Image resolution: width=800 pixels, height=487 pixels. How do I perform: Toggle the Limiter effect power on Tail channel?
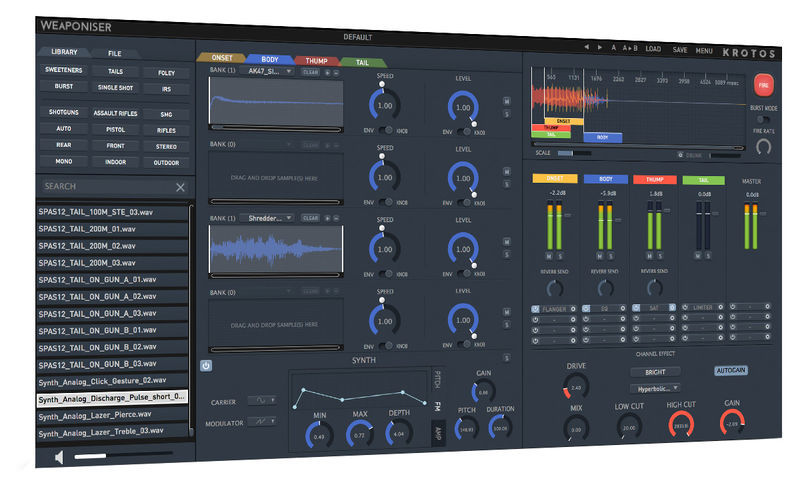(685, 307)
